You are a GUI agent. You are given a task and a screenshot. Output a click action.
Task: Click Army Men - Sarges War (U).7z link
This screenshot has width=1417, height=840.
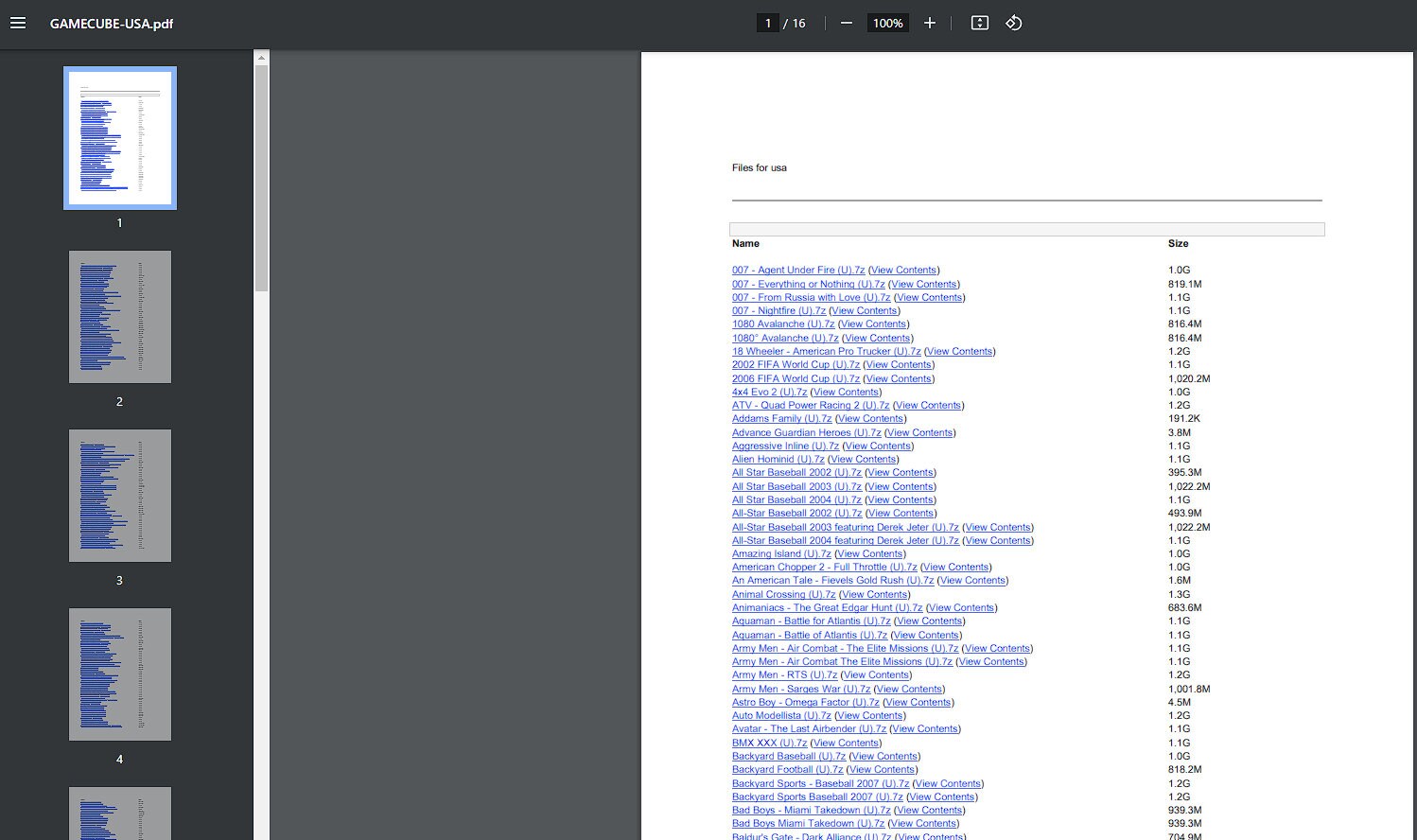pyautogui.click(x=801, y=689)
